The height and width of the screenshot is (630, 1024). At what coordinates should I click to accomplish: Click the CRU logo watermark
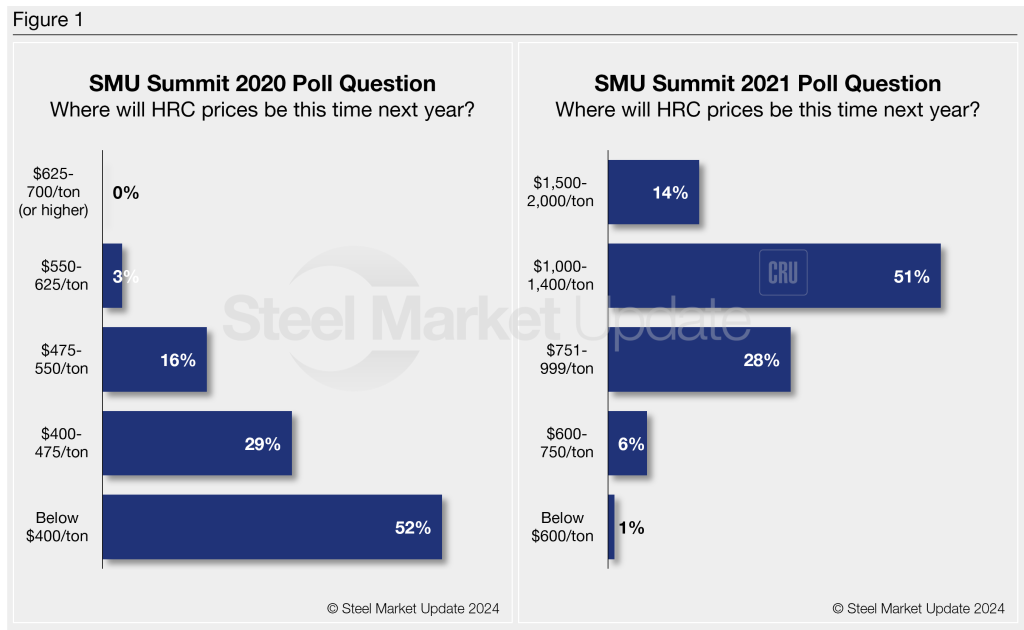coord(783,273)
